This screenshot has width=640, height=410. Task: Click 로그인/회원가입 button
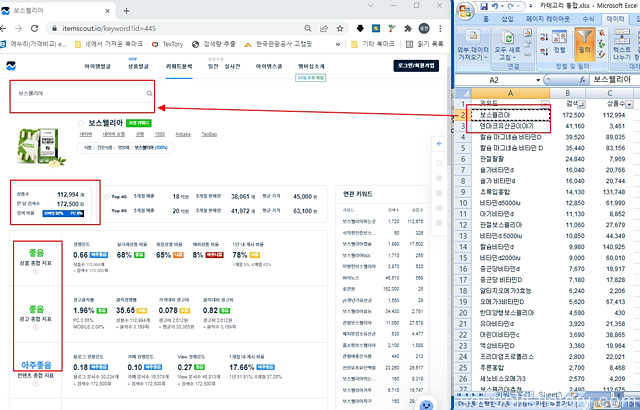point(416,66)
